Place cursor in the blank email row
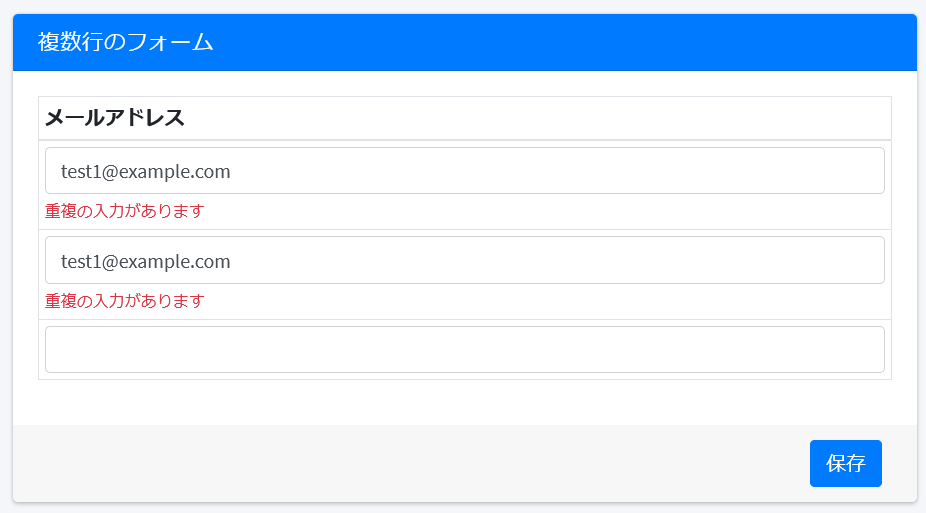 465,349
